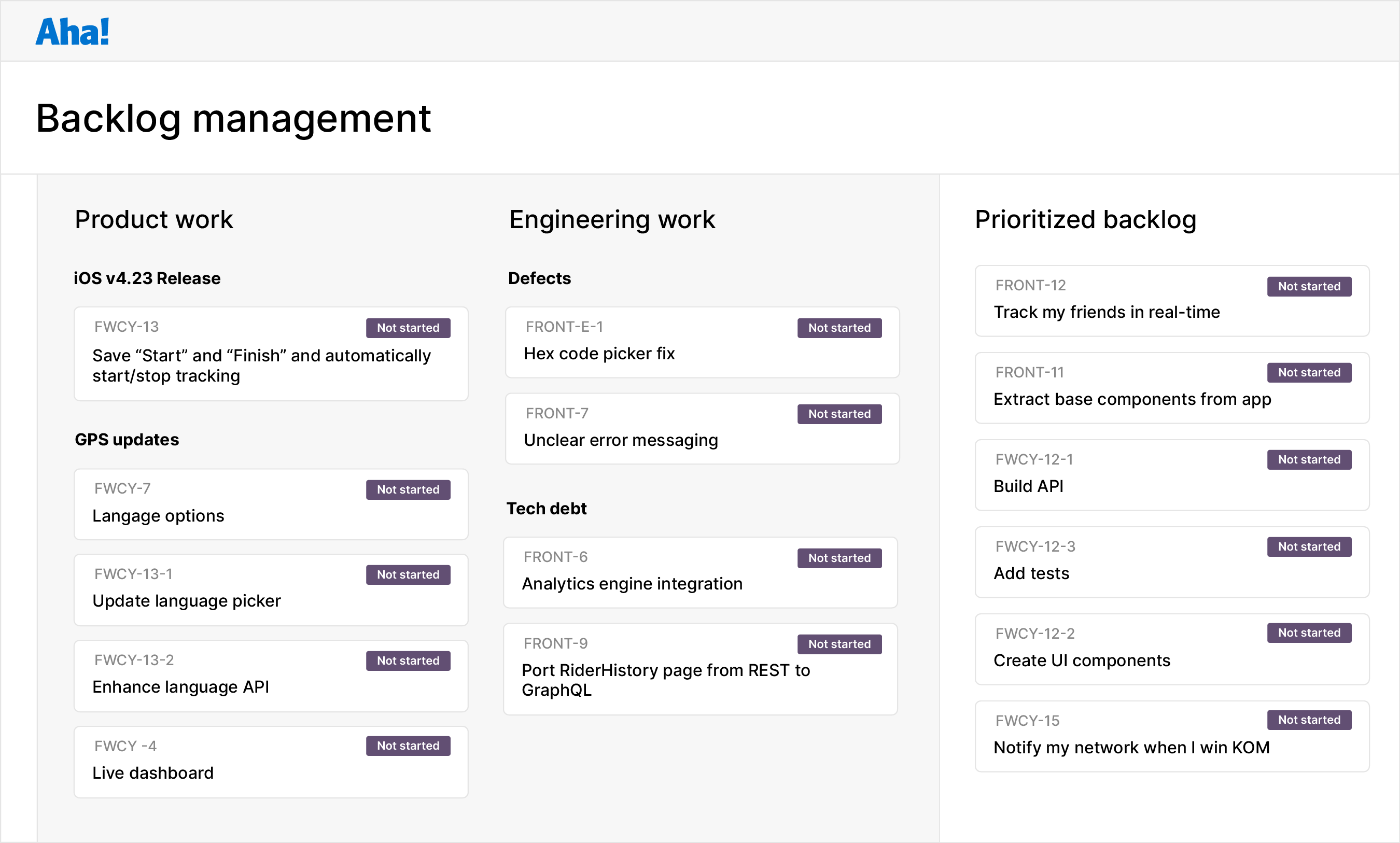
Task: Click the Enhance language API card
Action: pos(271,676)
